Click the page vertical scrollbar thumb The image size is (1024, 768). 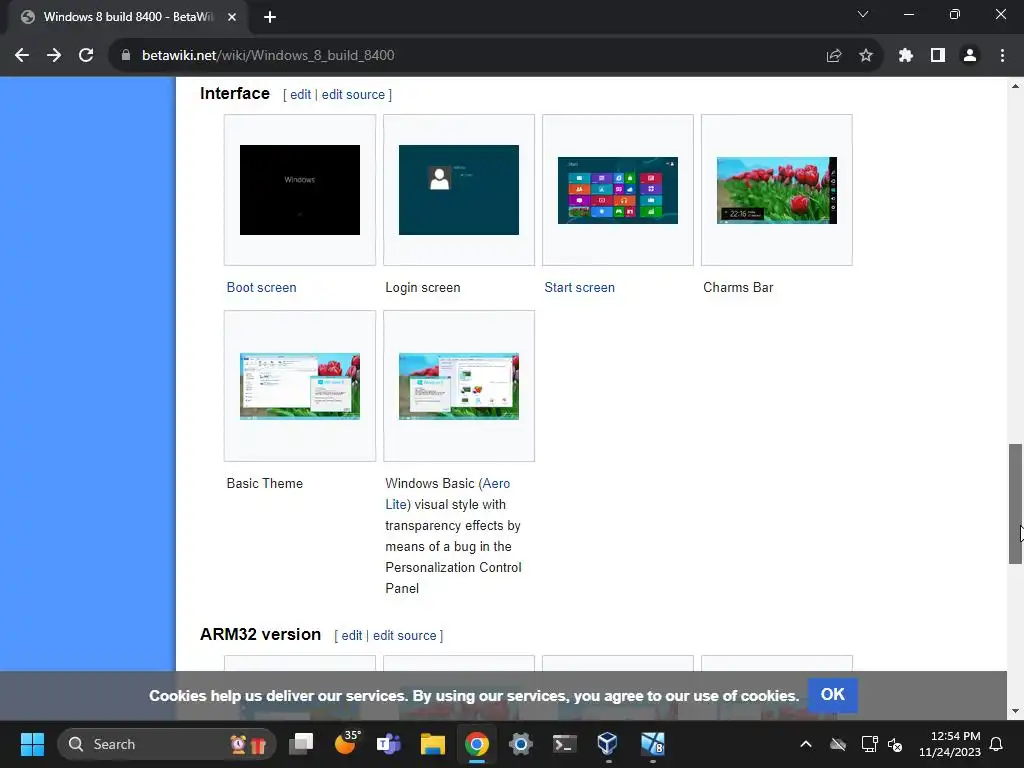click(1015, 504)
